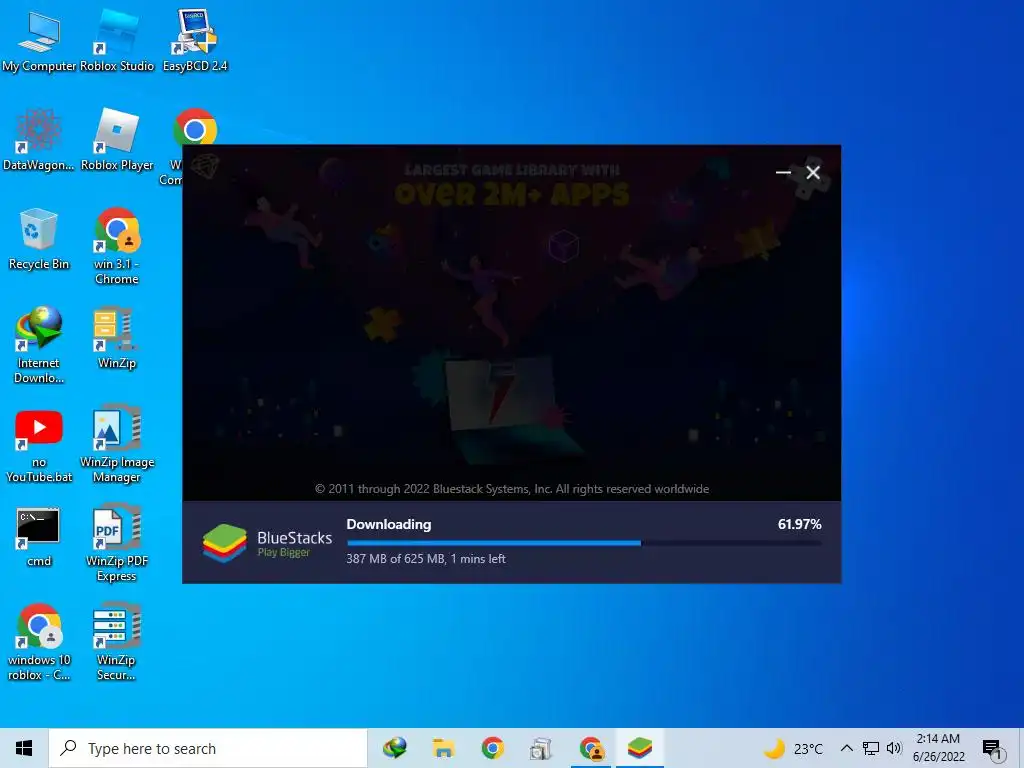
Task: Open DataWagon desktop shortcut
Action: [39, 140]
